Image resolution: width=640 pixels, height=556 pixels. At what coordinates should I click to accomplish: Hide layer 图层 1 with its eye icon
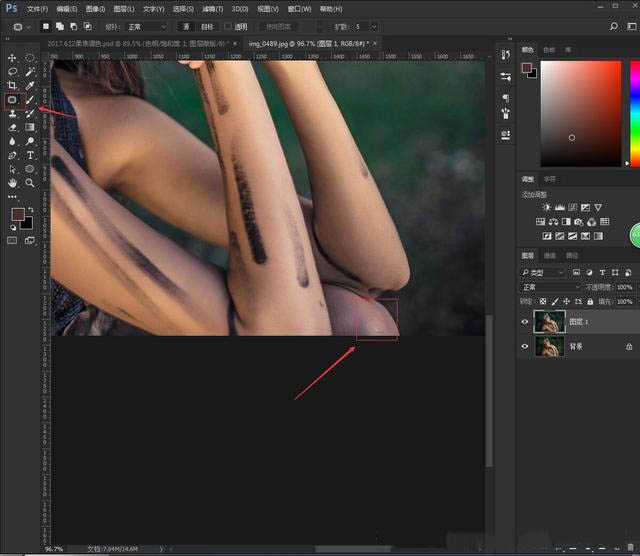[526, 321]
